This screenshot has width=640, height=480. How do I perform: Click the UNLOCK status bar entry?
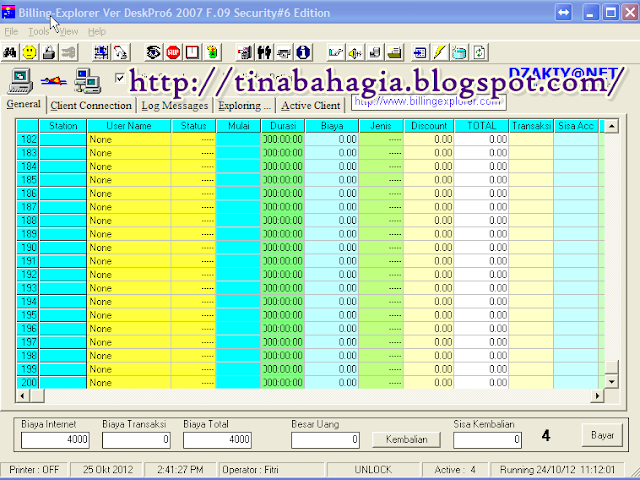373,470
